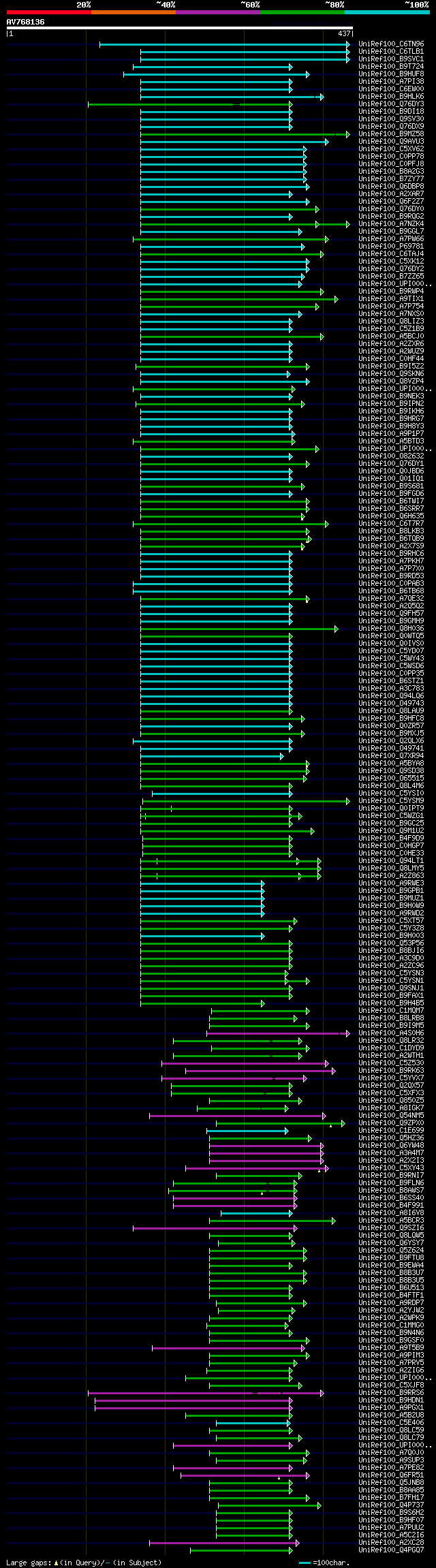Select the UniRef100_Q4P737 label

click(391, 1505)
